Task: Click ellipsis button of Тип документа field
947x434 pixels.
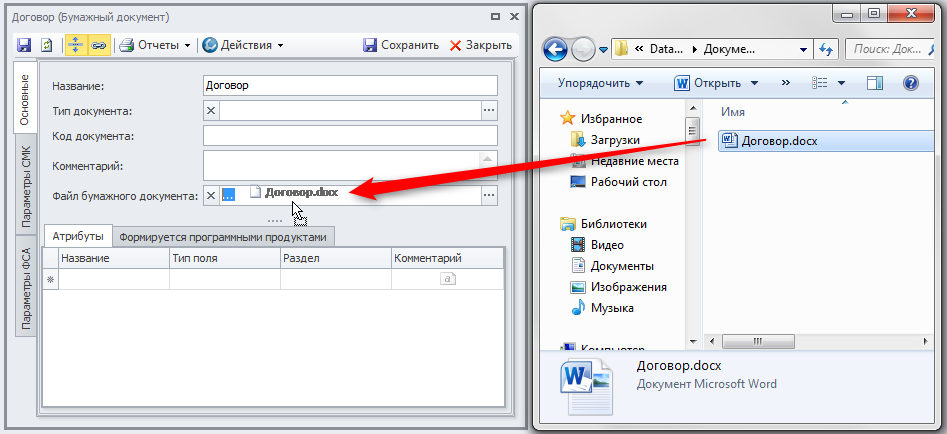Action: (488, 111)
